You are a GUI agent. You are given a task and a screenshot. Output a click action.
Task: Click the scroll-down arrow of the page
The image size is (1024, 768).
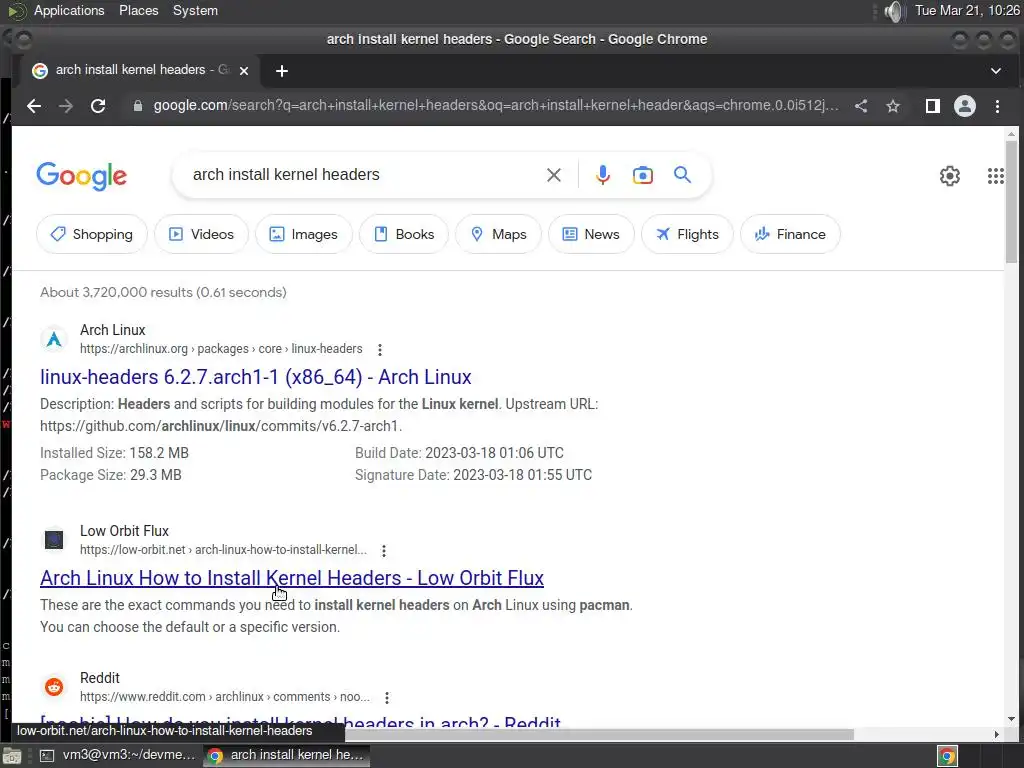[x=1011, y=719]
